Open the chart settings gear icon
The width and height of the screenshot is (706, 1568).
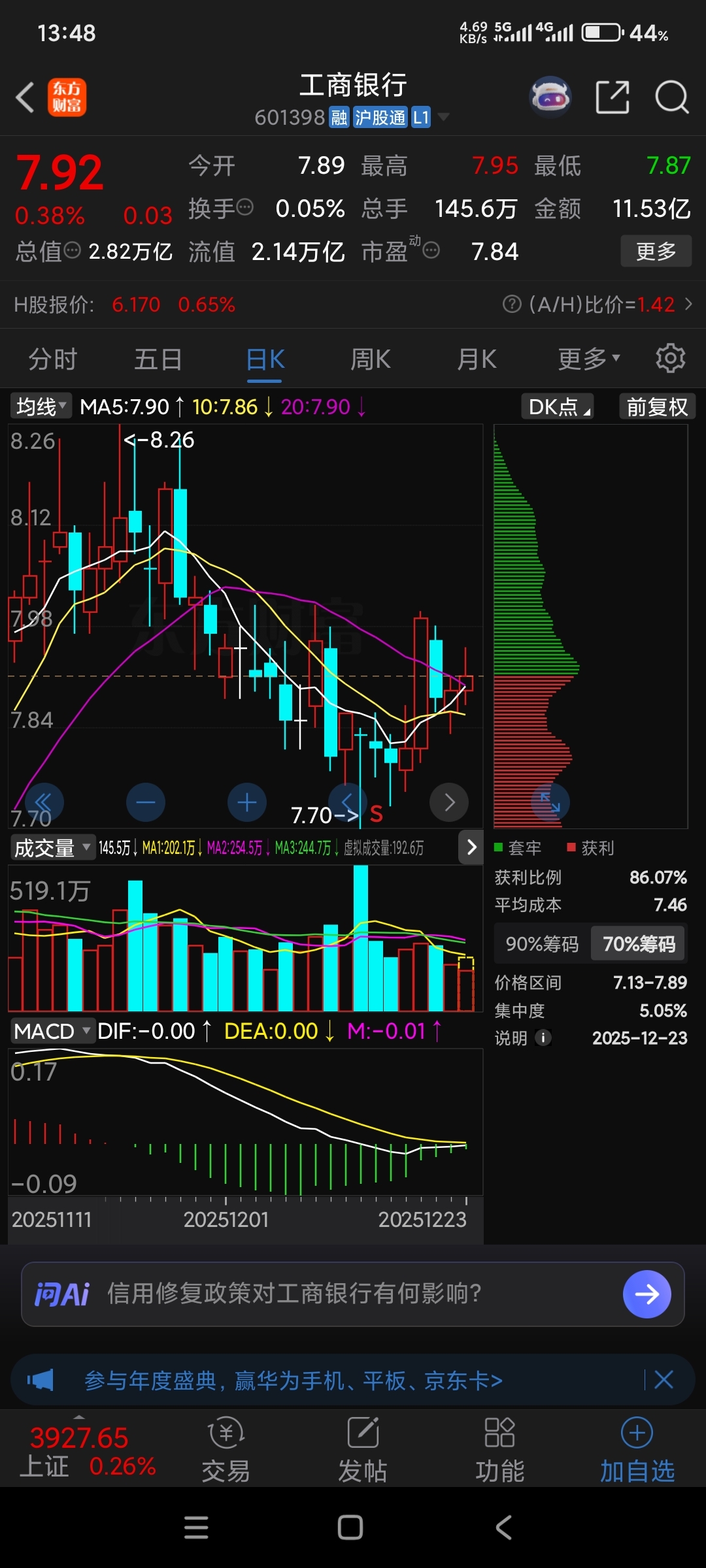[670, 358]
